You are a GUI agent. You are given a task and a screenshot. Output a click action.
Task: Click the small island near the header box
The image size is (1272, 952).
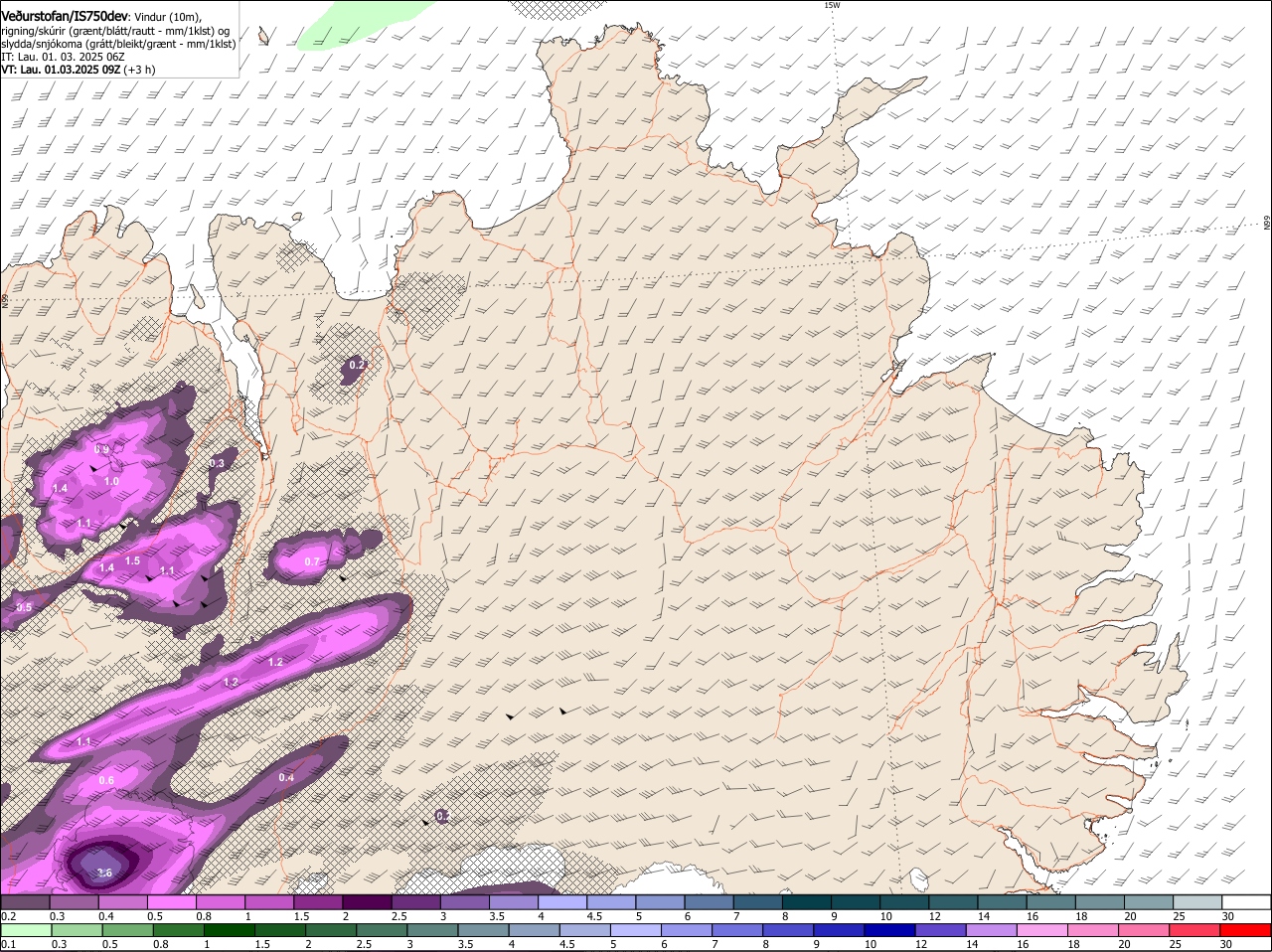pos(263,36)
